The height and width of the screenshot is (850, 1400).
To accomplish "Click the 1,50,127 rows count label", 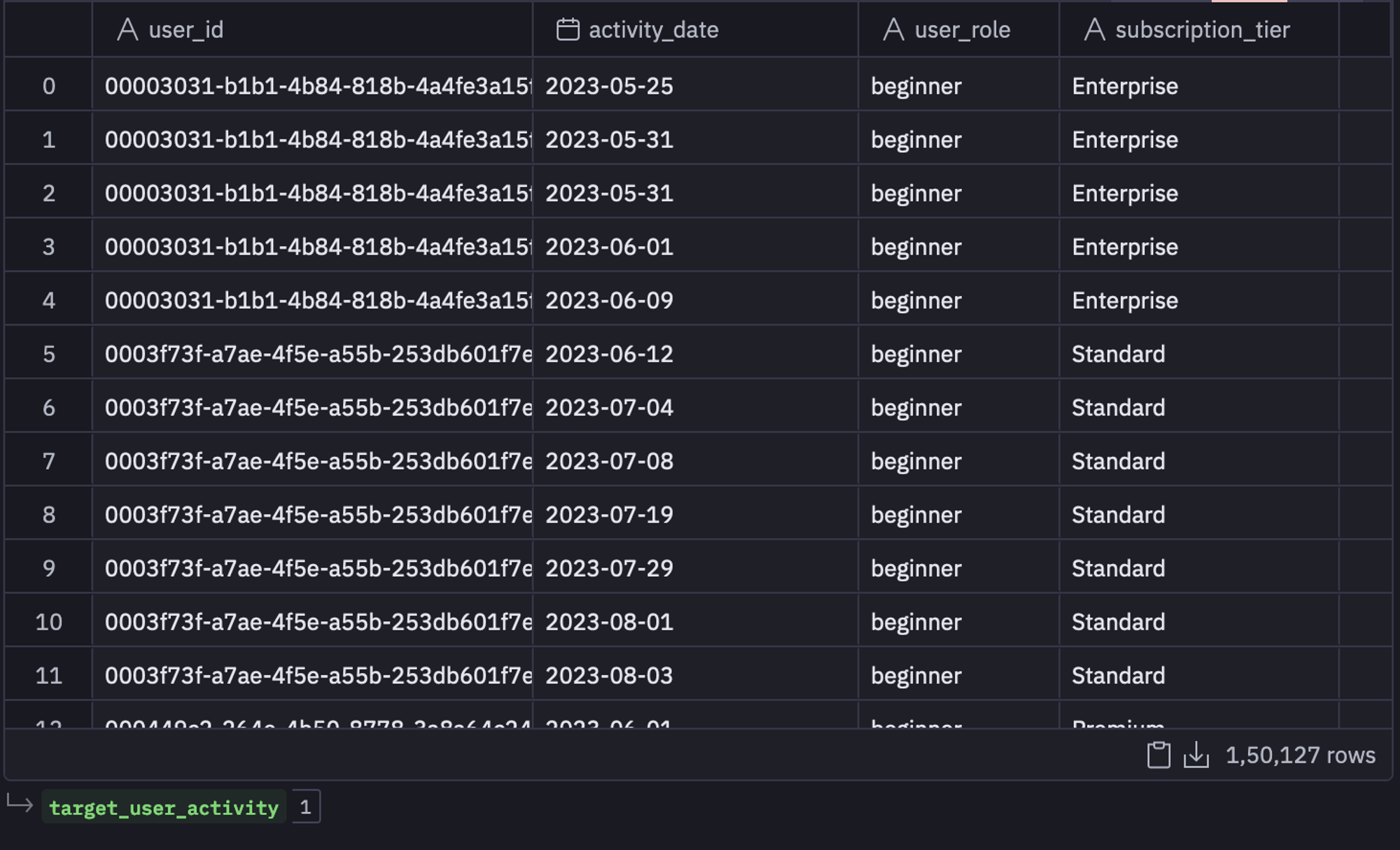I will click(1300, 756).
